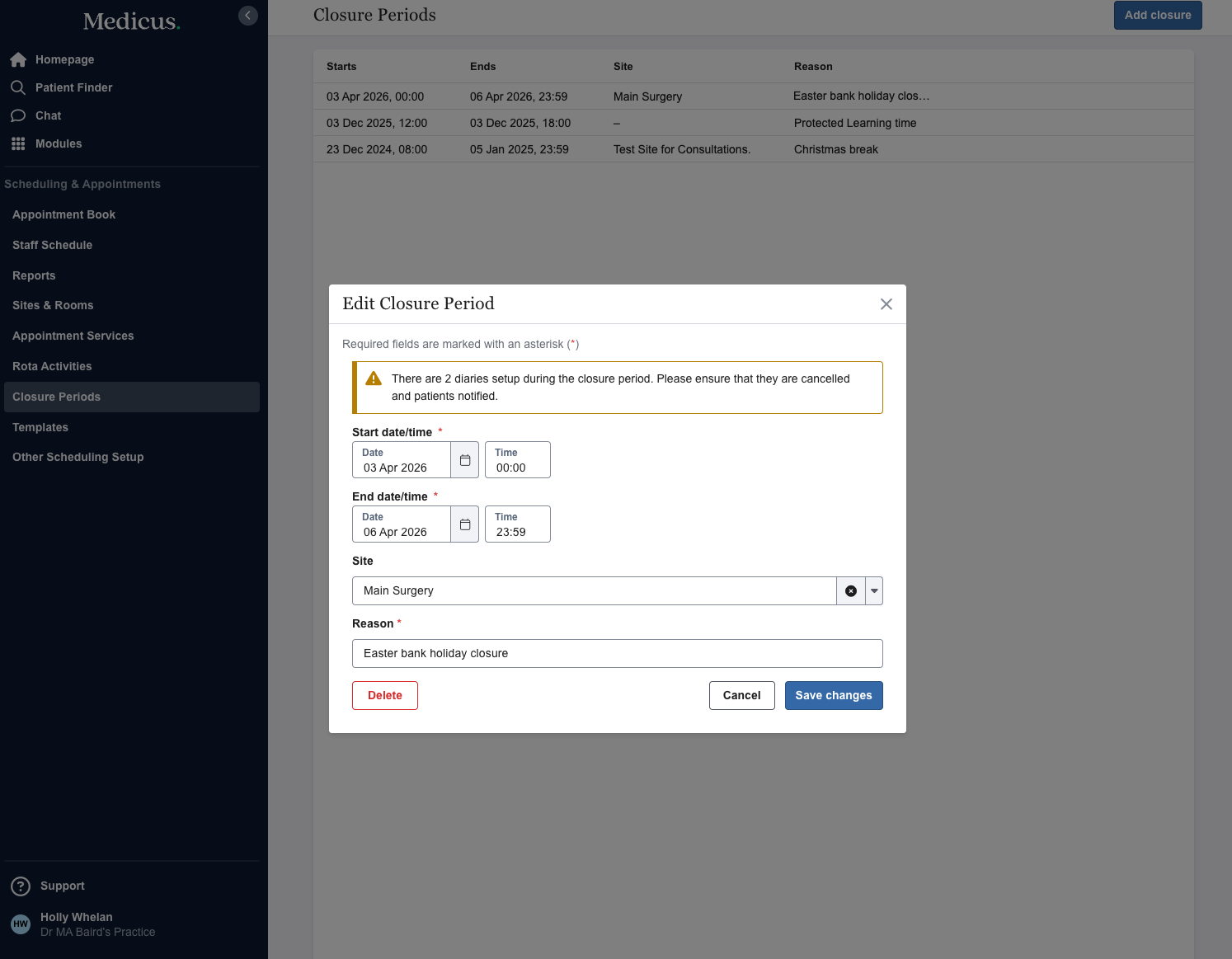Open the start date calendar picker
The image size is (1232, 959).
(x=465, y=460)
